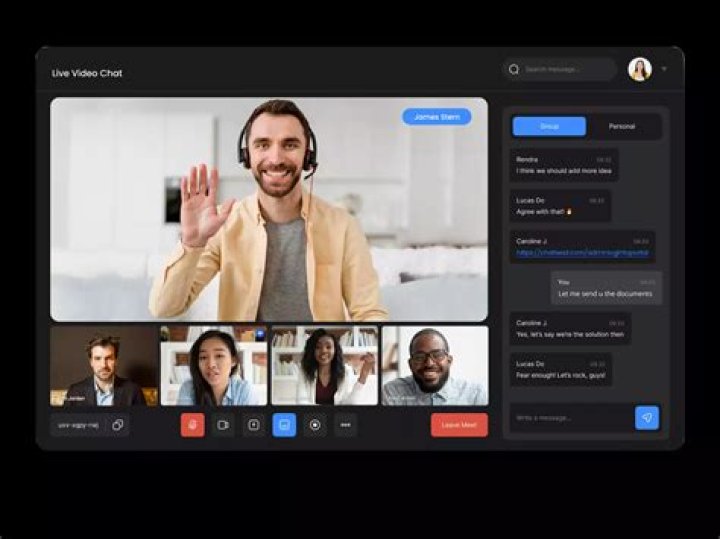Open the three-dots more options button
Viewport: 720px width, 539px height.
[346, 425]
